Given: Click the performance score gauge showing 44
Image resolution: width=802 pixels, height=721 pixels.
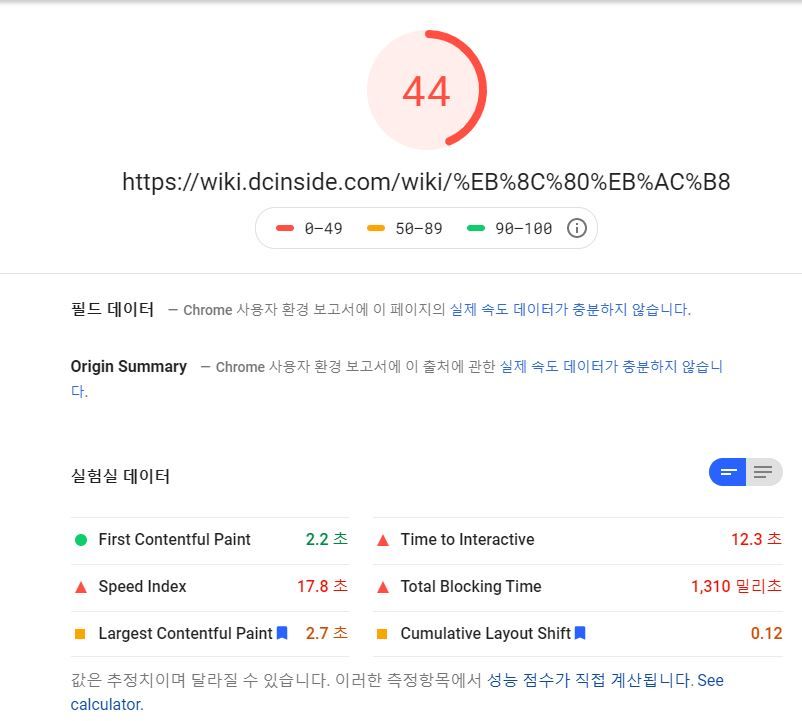Looking at the screenshot, I should coord(426,91).
